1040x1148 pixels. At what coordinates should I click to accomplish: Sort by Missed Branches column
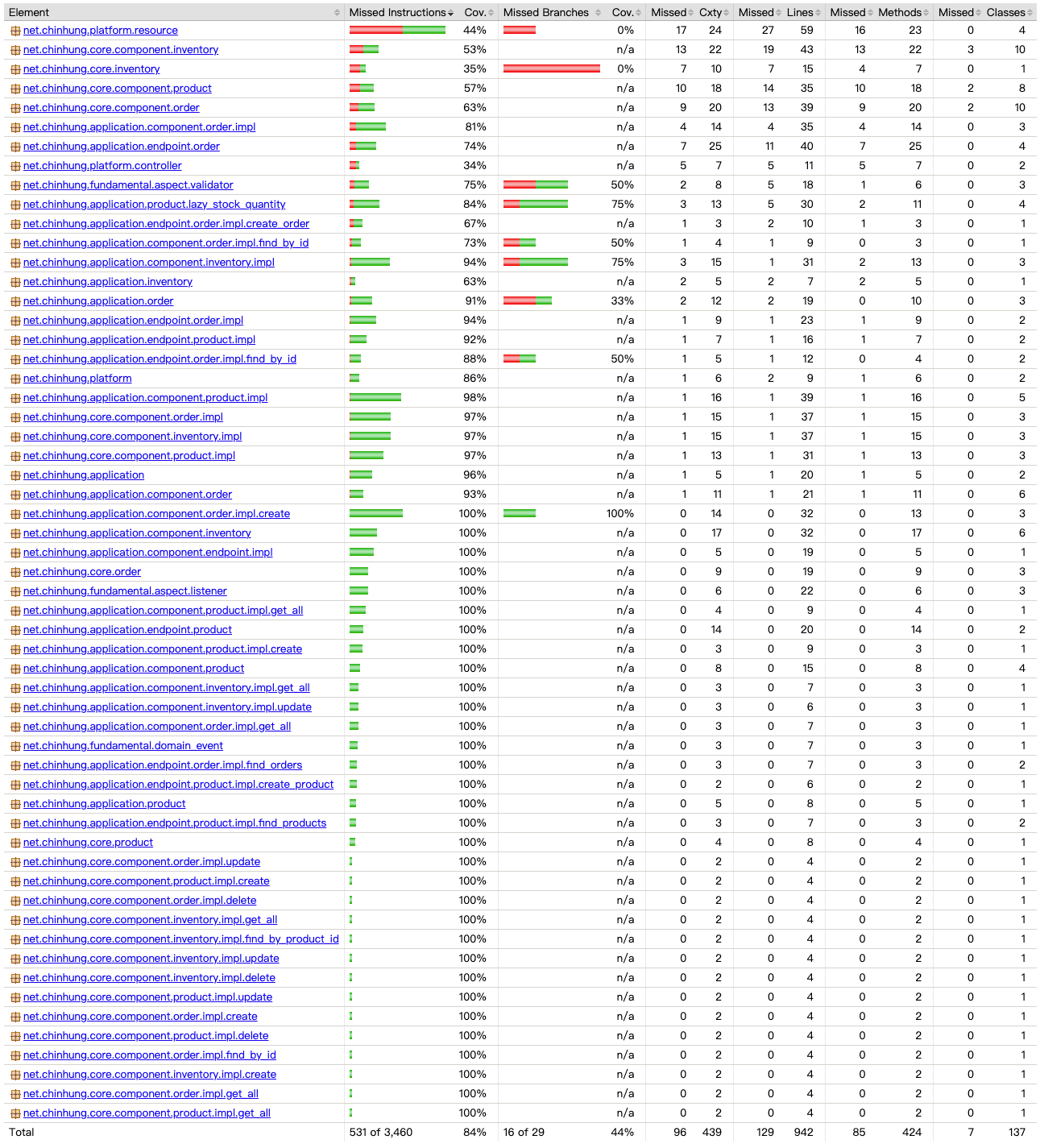[552, 12]
